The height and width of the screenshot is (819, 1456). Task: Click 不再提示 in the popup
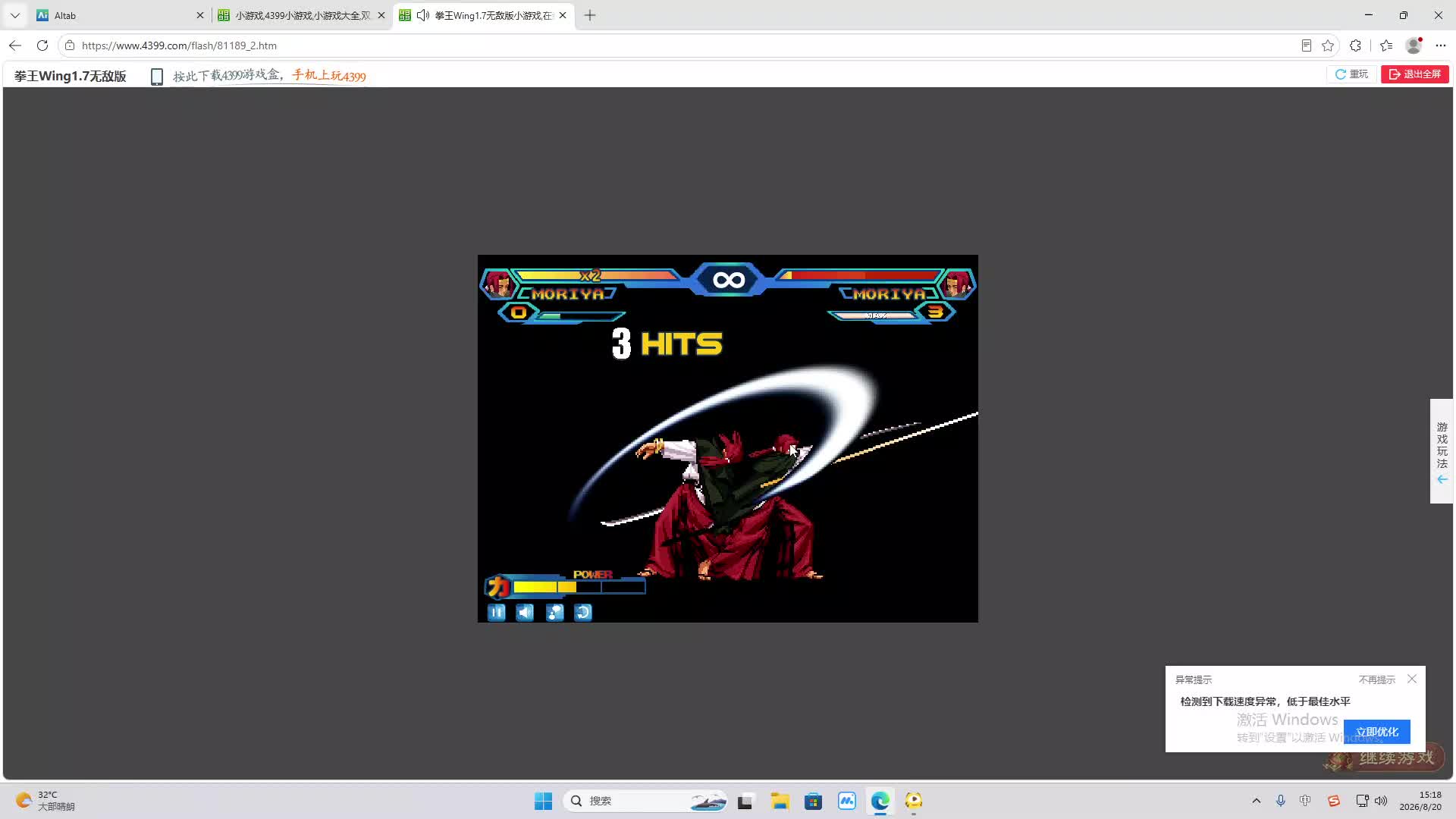(x=1376, y=679)
